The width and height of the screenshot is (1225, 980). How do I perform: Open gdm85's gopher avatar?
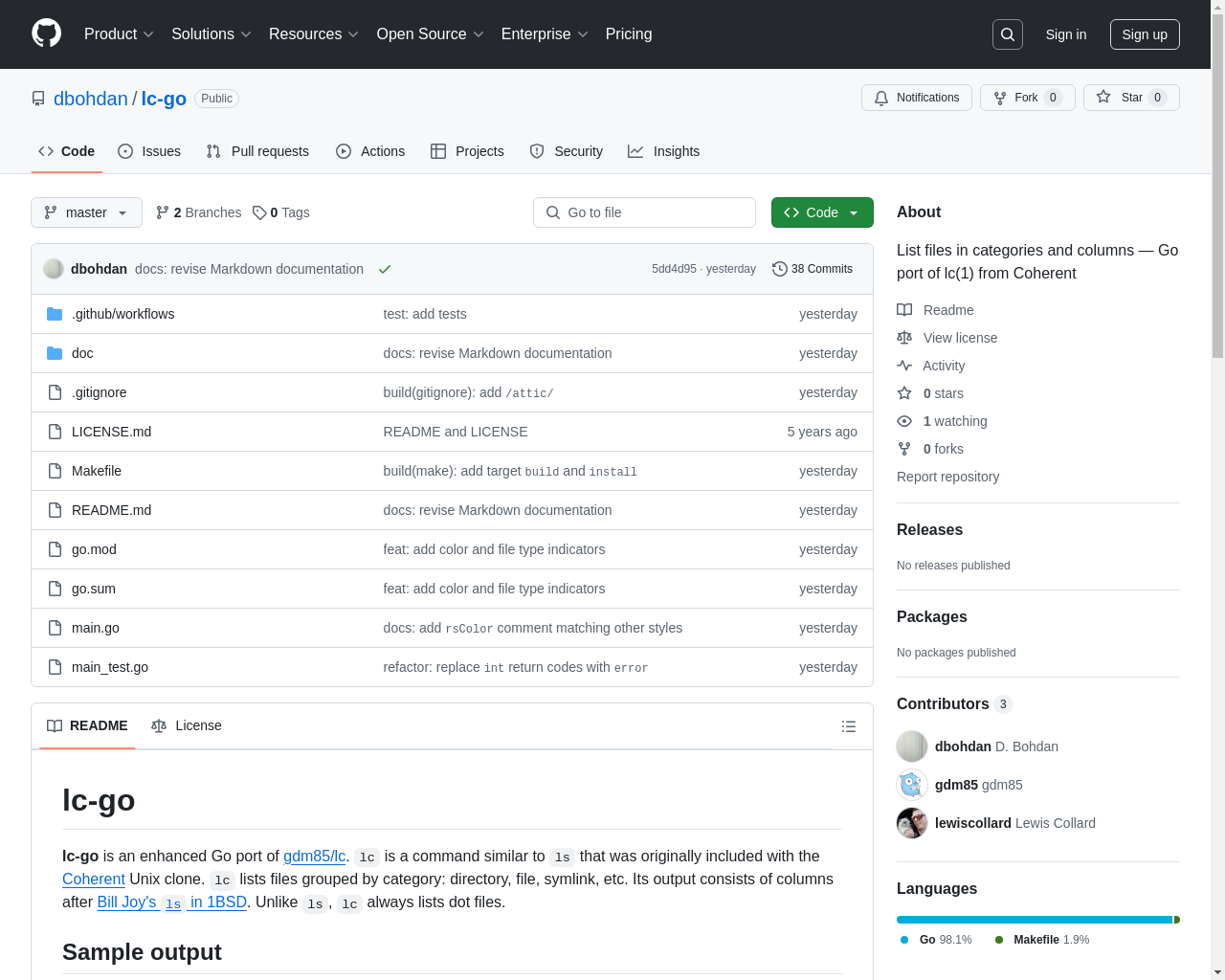click(912, 785)
